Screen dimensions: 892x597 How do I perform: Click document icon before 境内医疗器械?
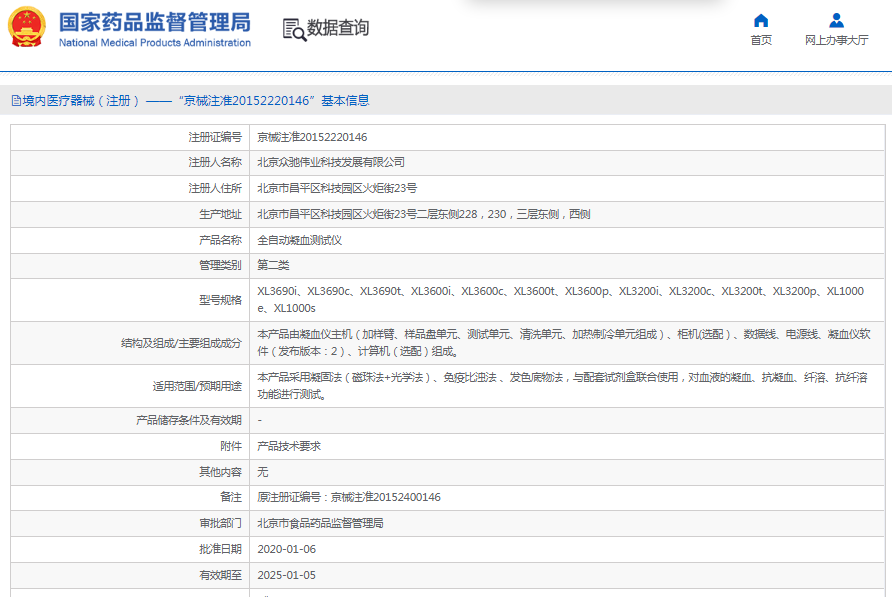[x=16, y=101]
